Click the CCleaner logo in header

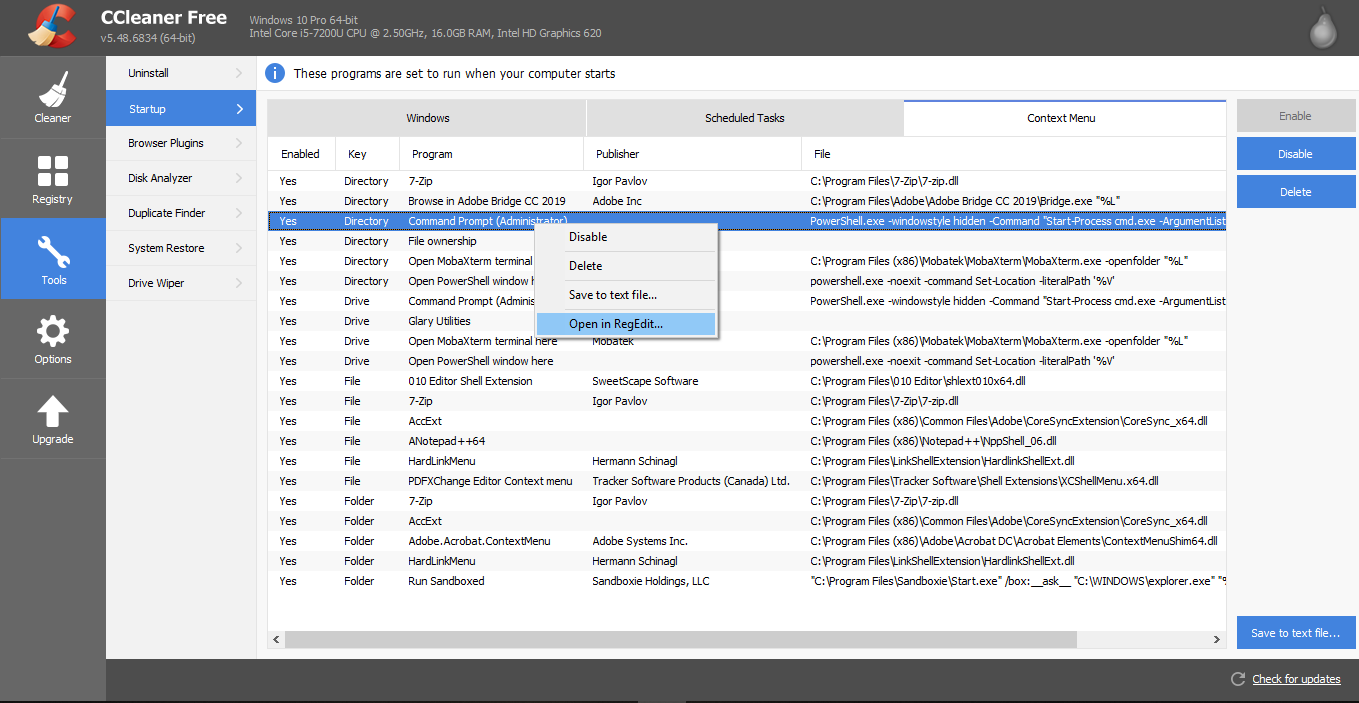51,27
